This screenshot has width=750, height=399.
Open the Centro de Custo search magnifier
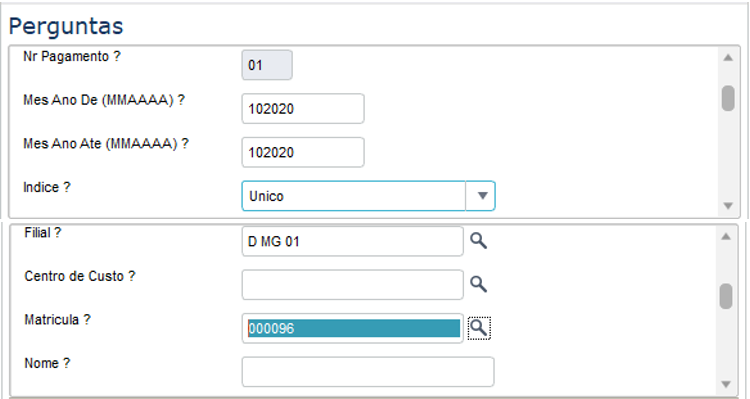(x=478, y=284)
